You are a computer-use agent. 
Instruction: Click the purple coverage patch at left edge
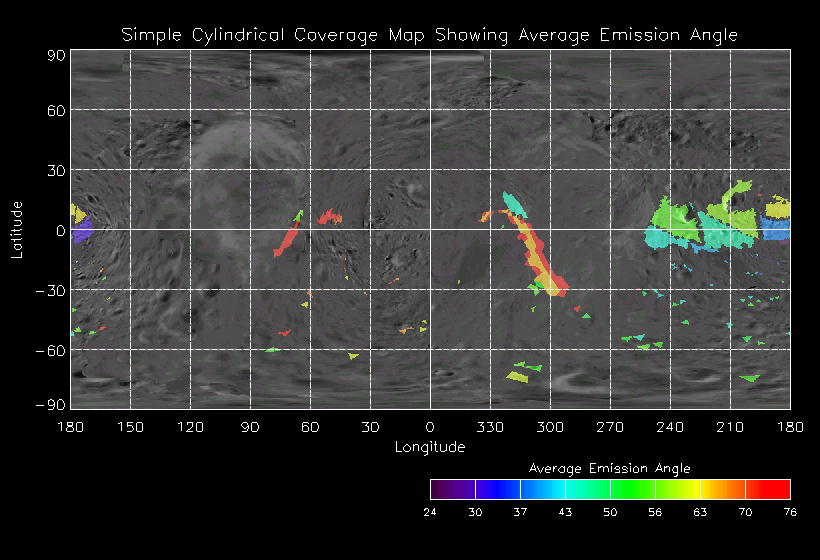coord(80,232)
